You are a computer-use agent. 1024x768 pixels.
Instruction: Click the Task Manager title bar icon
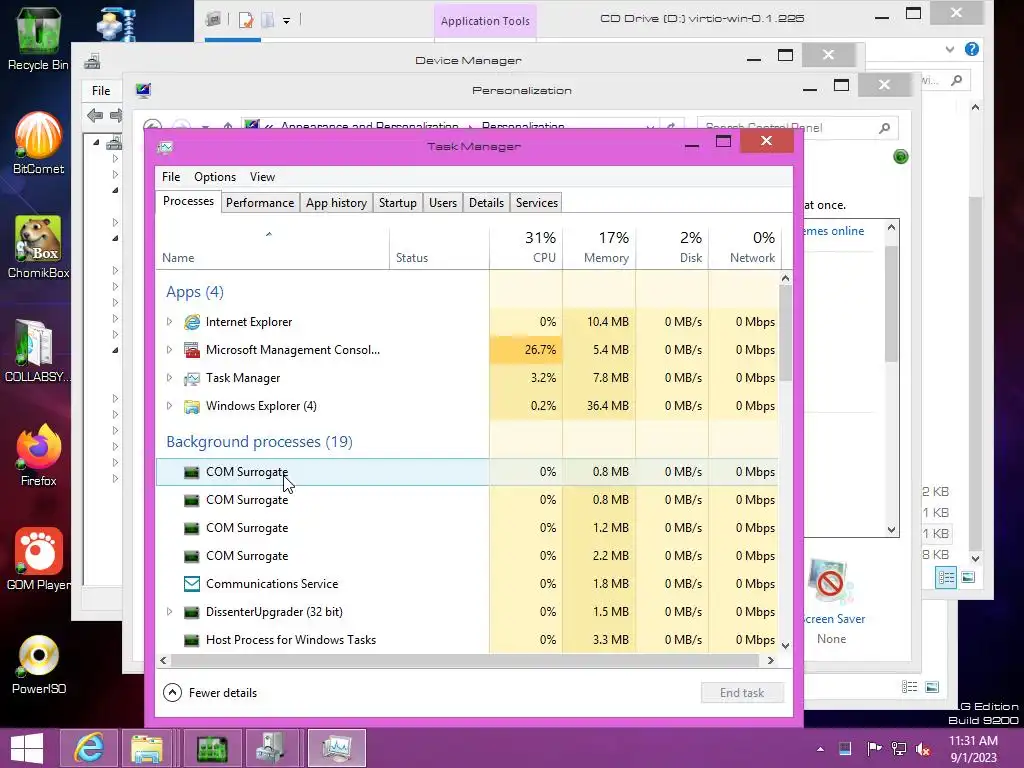tap(165, 147)
